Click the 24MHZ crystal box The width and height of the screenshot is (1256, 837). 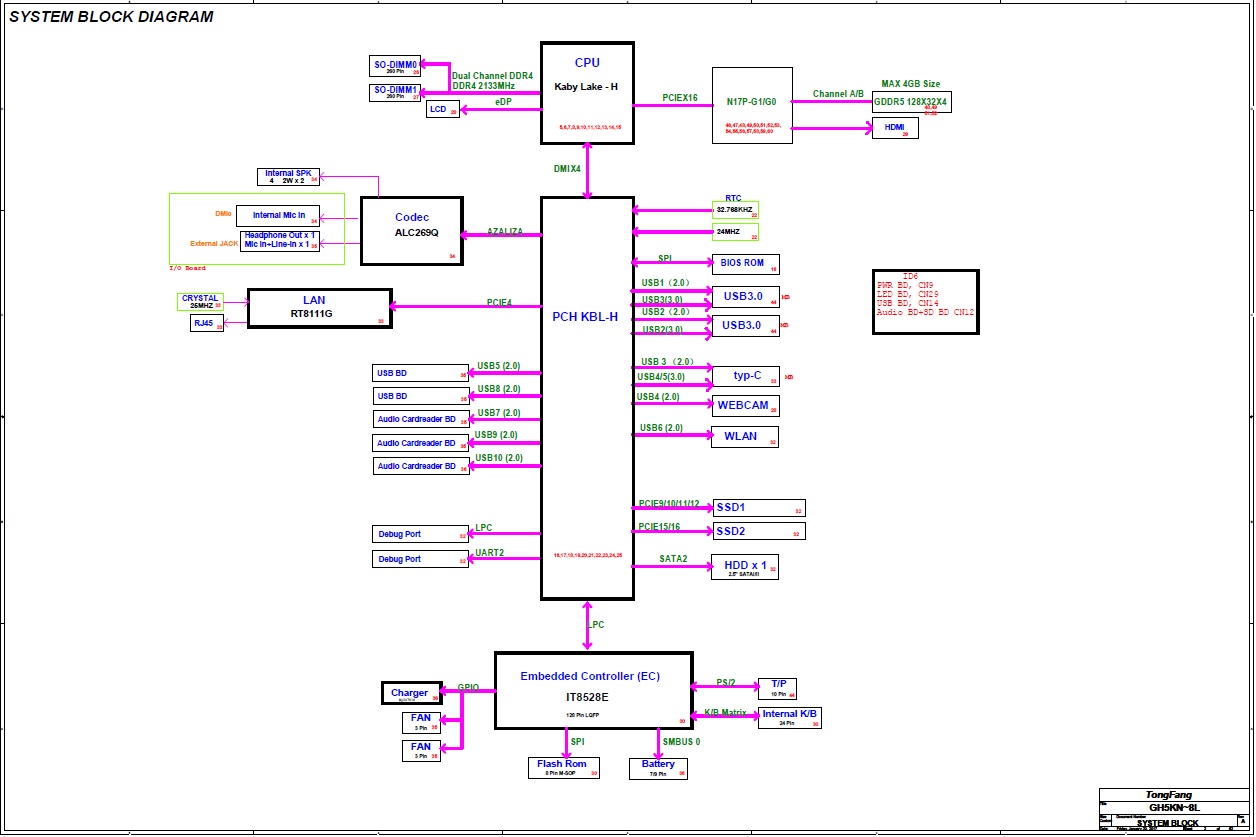[735, 232]
